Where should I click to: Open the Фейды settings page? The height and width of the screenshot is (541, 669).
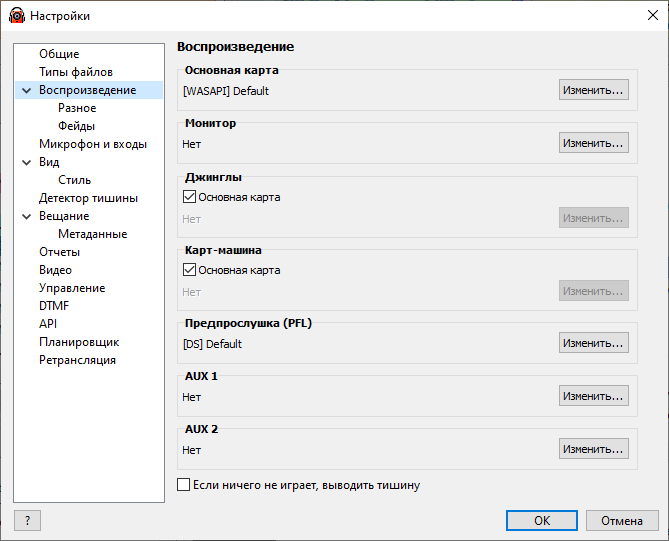pos(76,126)
